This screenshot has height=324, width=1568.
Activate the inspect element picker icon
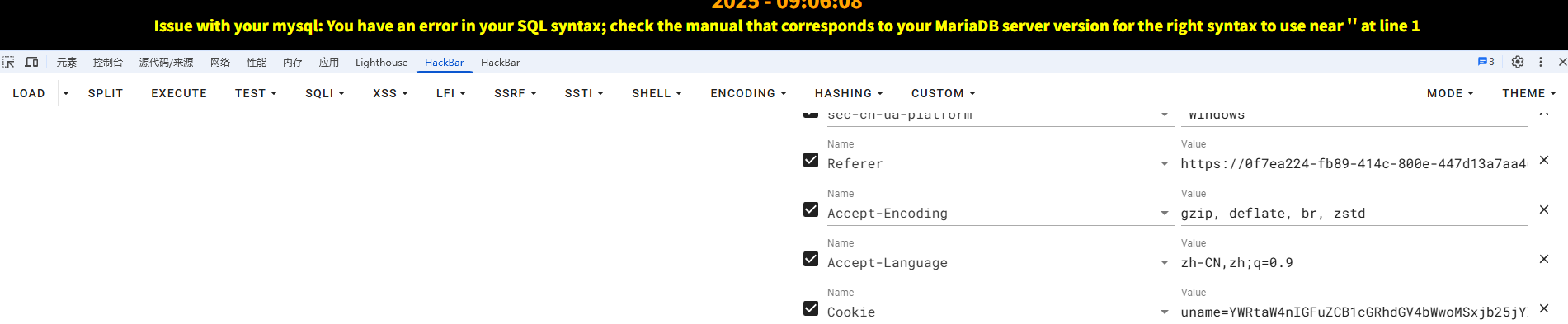(8, 62)
